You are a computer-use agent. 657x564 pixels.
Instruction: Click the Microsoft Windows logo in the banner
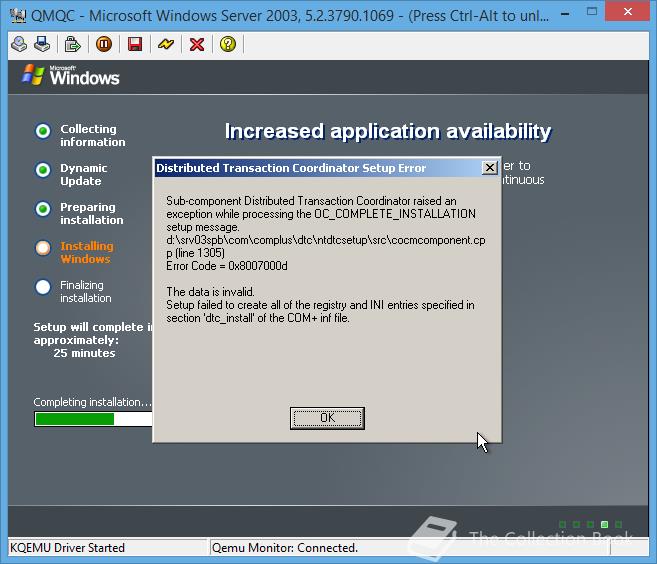pos(70,76)
